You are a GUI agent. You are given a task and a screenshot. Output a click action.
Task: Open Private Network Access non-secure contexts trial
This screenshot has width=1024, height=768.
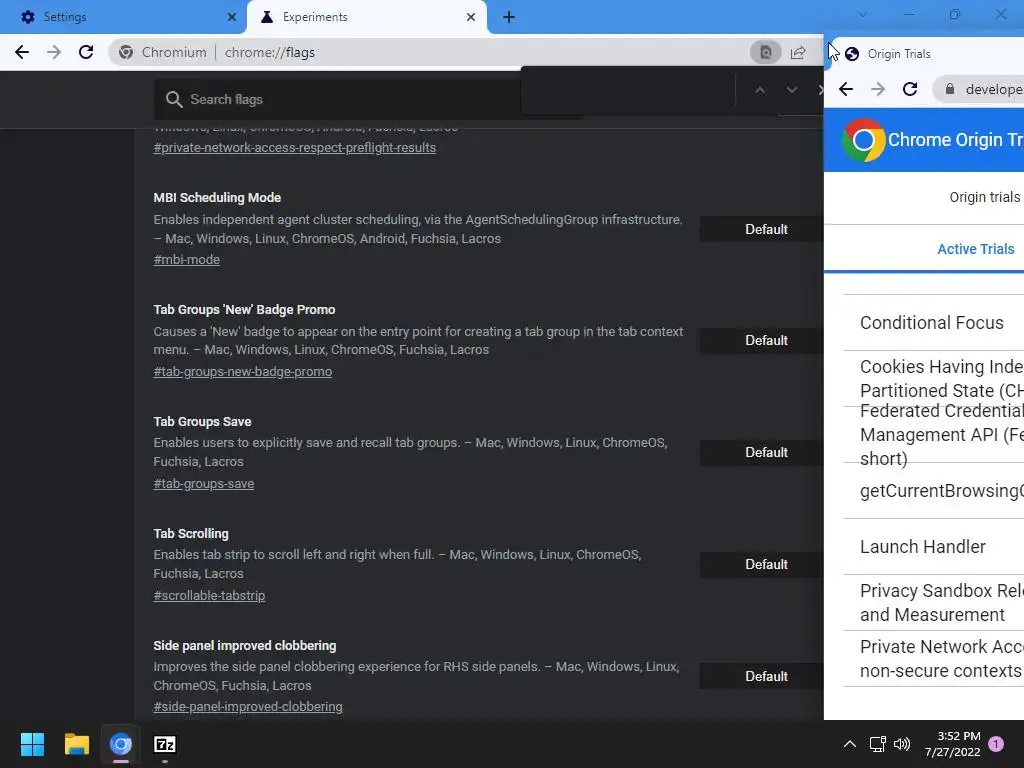tap(934, 658)
